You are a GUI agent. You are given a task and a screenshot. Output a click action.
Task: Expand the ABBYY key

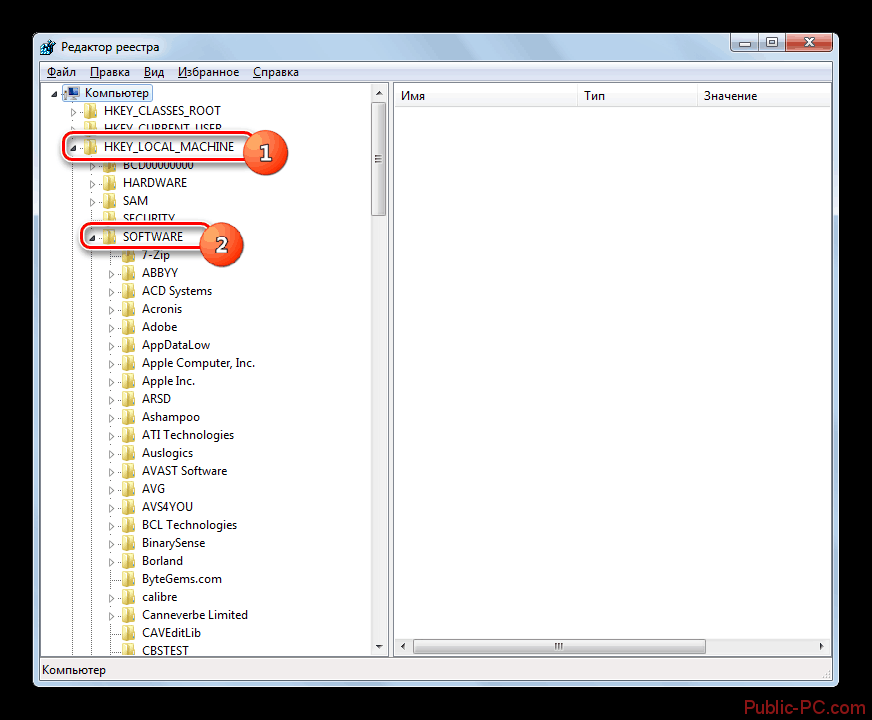pyautogui.click(x=111, y=273)
